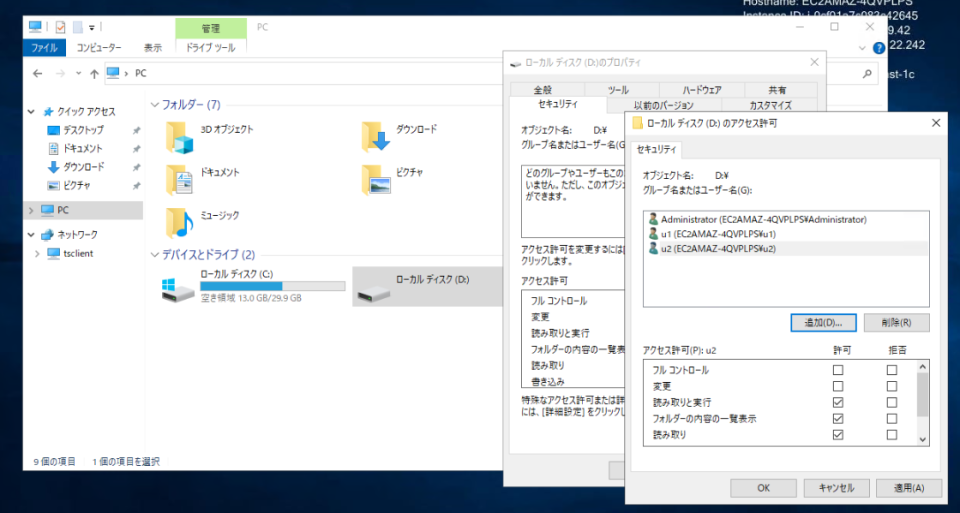Check Deny for 読み取りと実行
The height and width of the screenshot is (513, 960).
point(891,403)
